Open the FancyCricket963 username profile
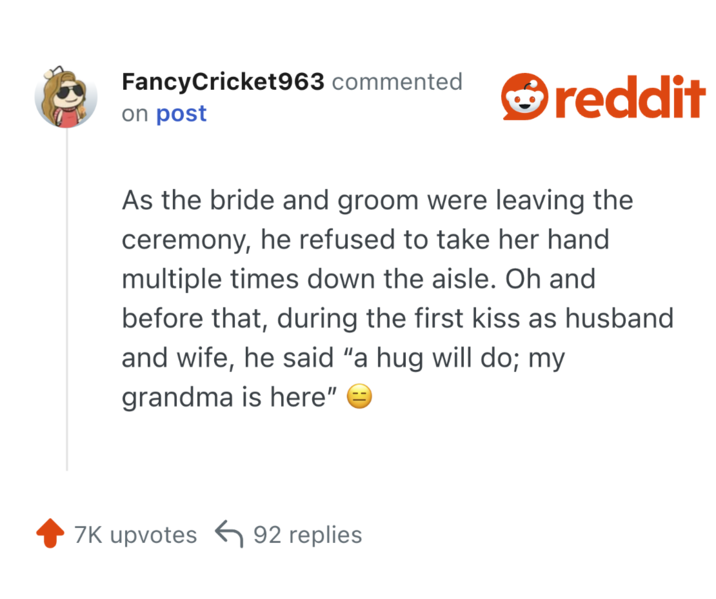 pos(223,82)
